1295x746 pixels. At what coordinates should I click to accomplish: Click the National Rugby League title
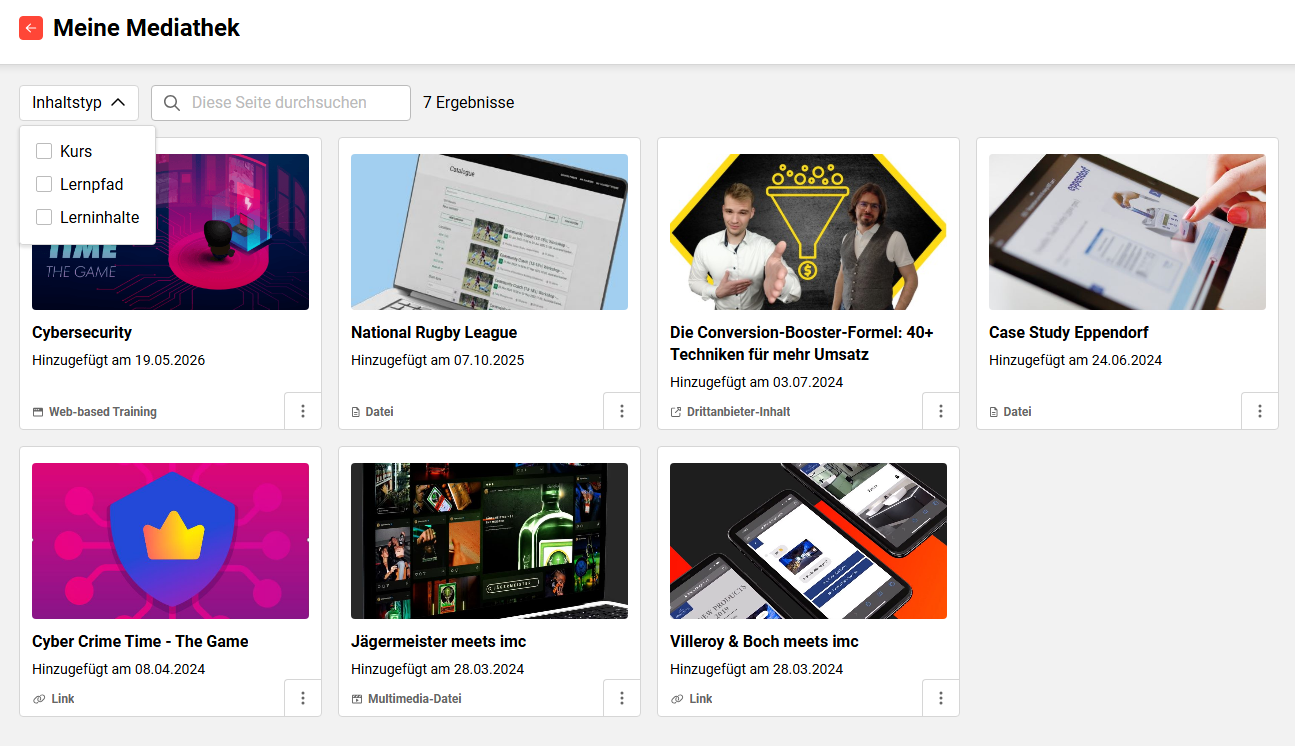[x=434, y=332]
